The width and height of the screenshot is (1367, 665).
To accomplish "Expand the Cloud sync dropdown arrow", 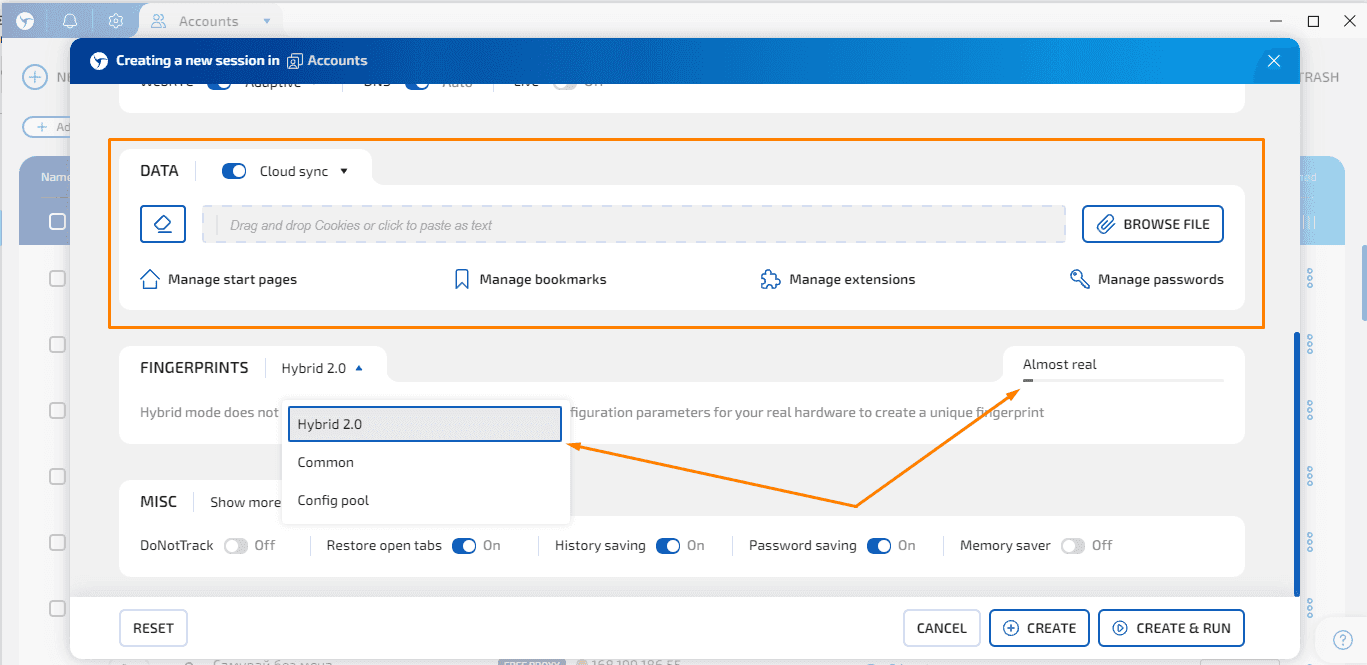I will click(343, 170).
